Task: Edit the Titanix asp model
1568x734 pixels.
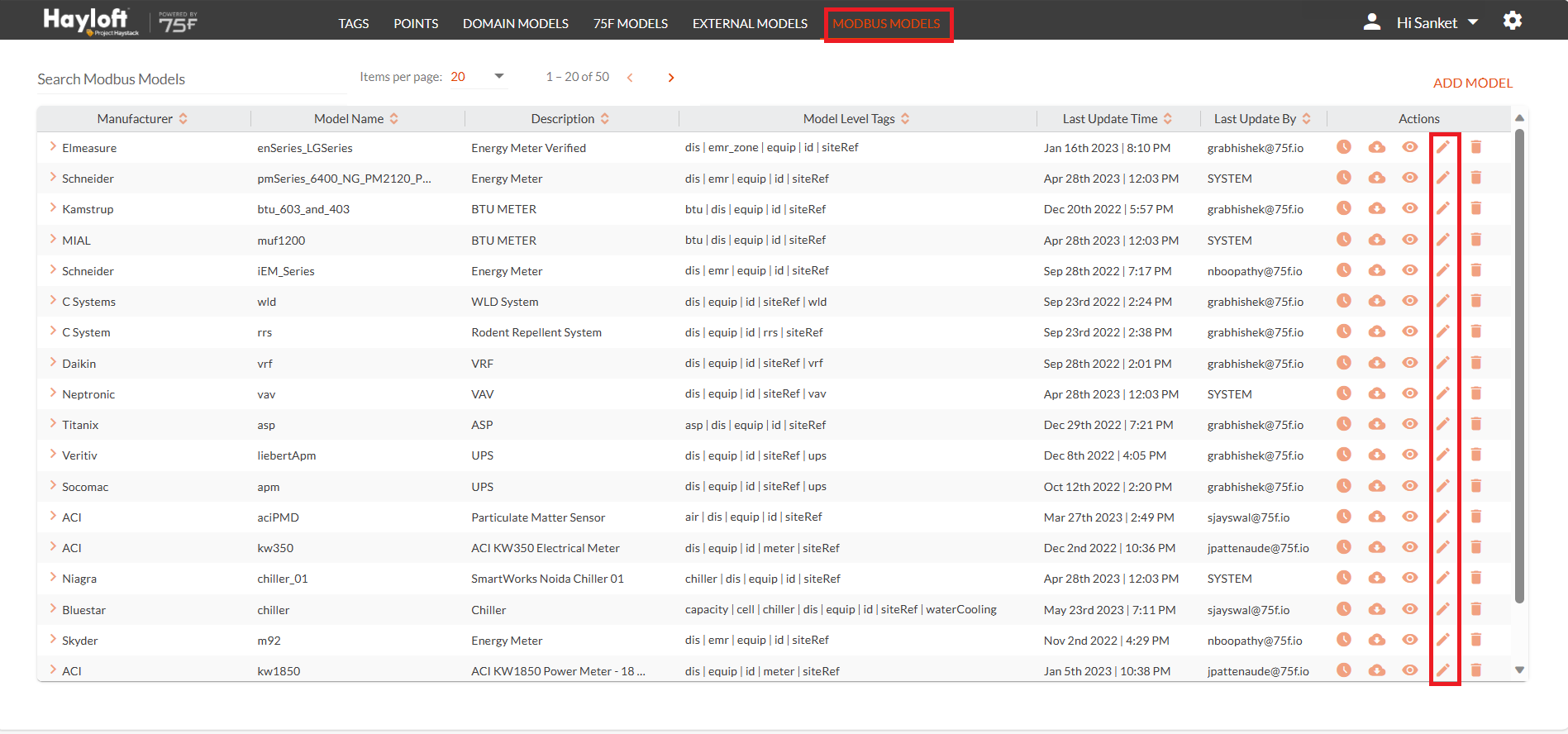Action: point(1443,424)
